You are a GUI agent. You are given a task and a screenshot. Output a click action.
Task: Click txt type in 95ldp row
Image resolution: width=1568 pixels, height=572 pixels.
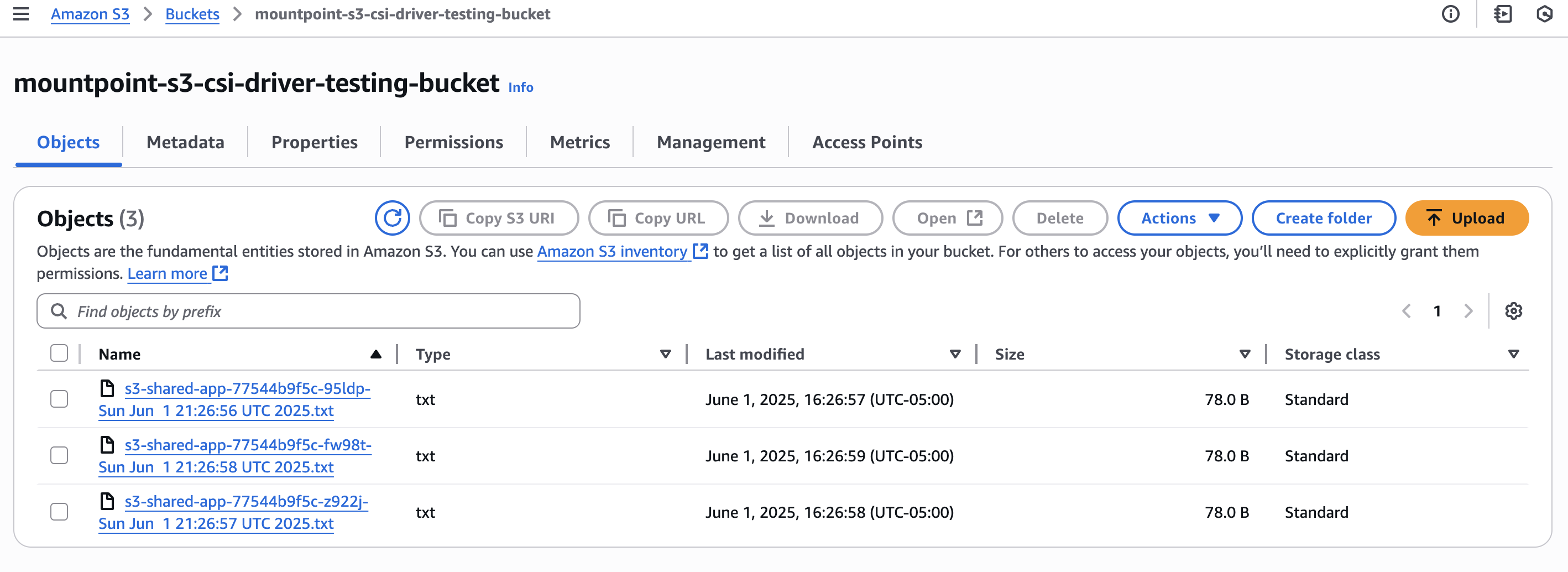425,399
